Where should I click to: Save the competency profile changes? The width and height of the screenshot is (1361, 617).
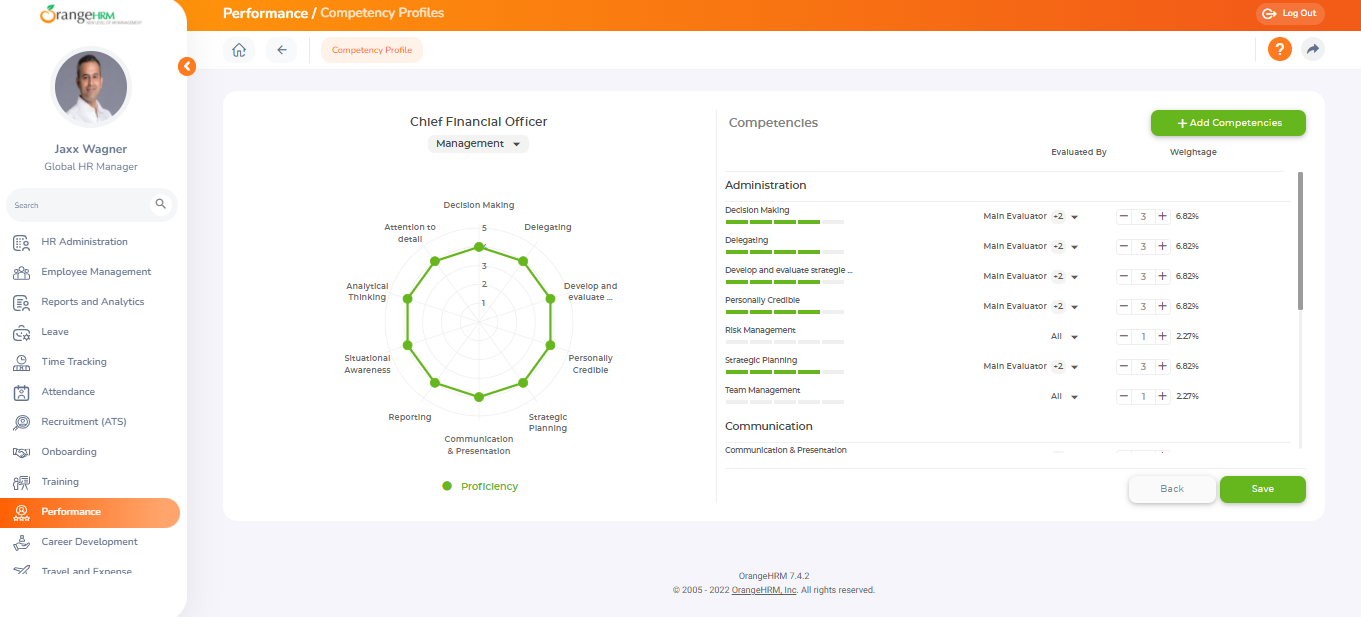(1262, 489)
